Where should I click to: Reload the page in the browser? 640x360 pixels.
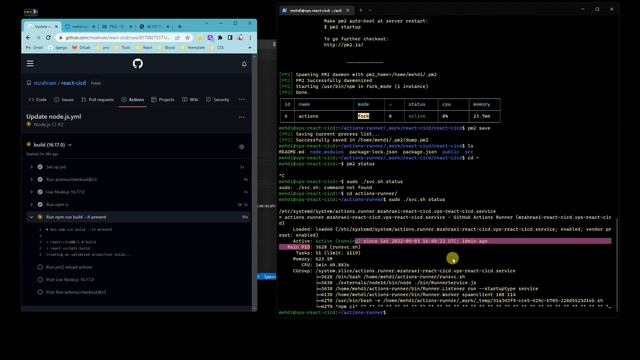tap(48, 38)
